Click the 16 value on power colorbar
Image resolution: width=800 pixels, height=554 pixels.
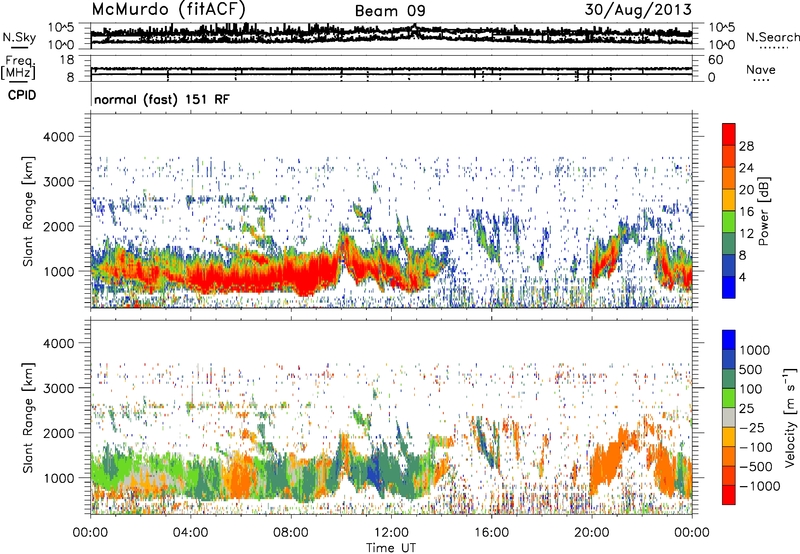click(746, 212)
